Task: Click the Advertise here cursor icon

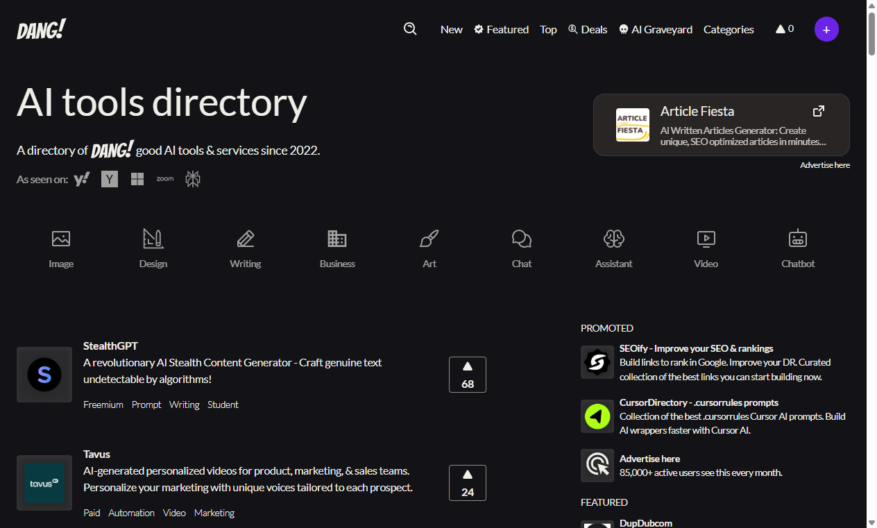Action: [597, 465]
